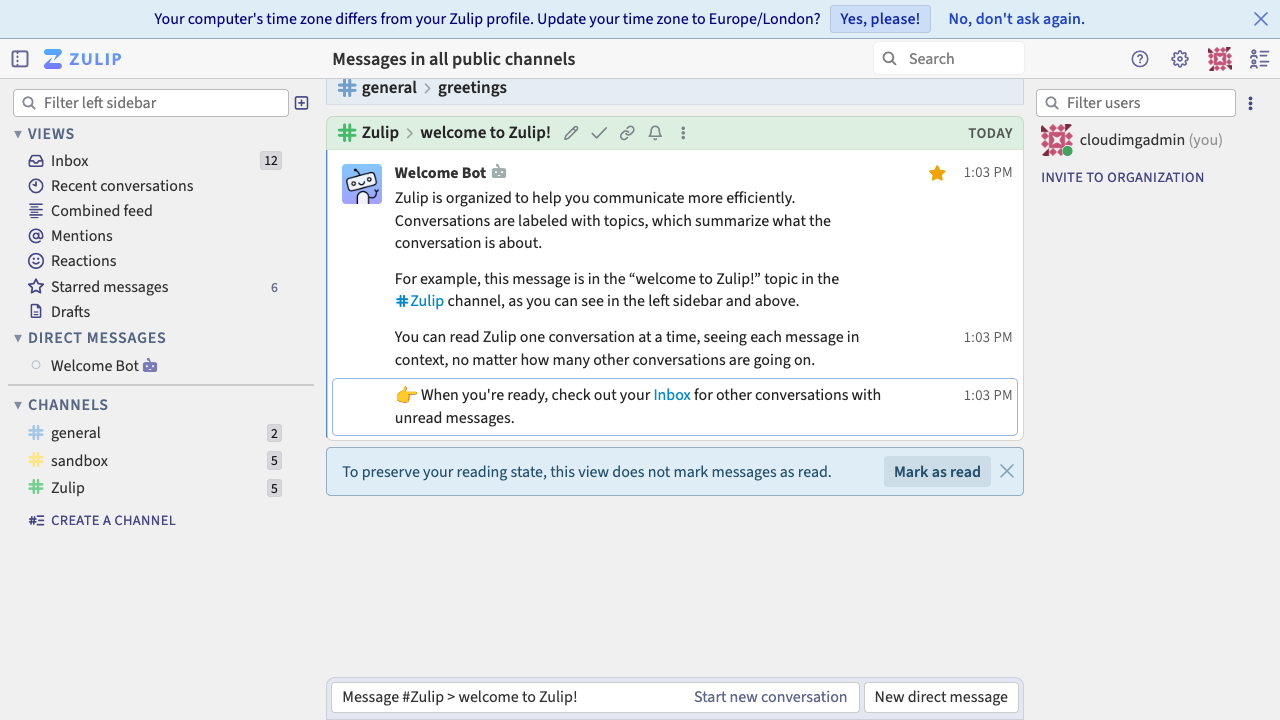The image size is (1280, 720).
Task: Click No, don't ask again
Action: pyautogui.click(x=1016, y=19)
